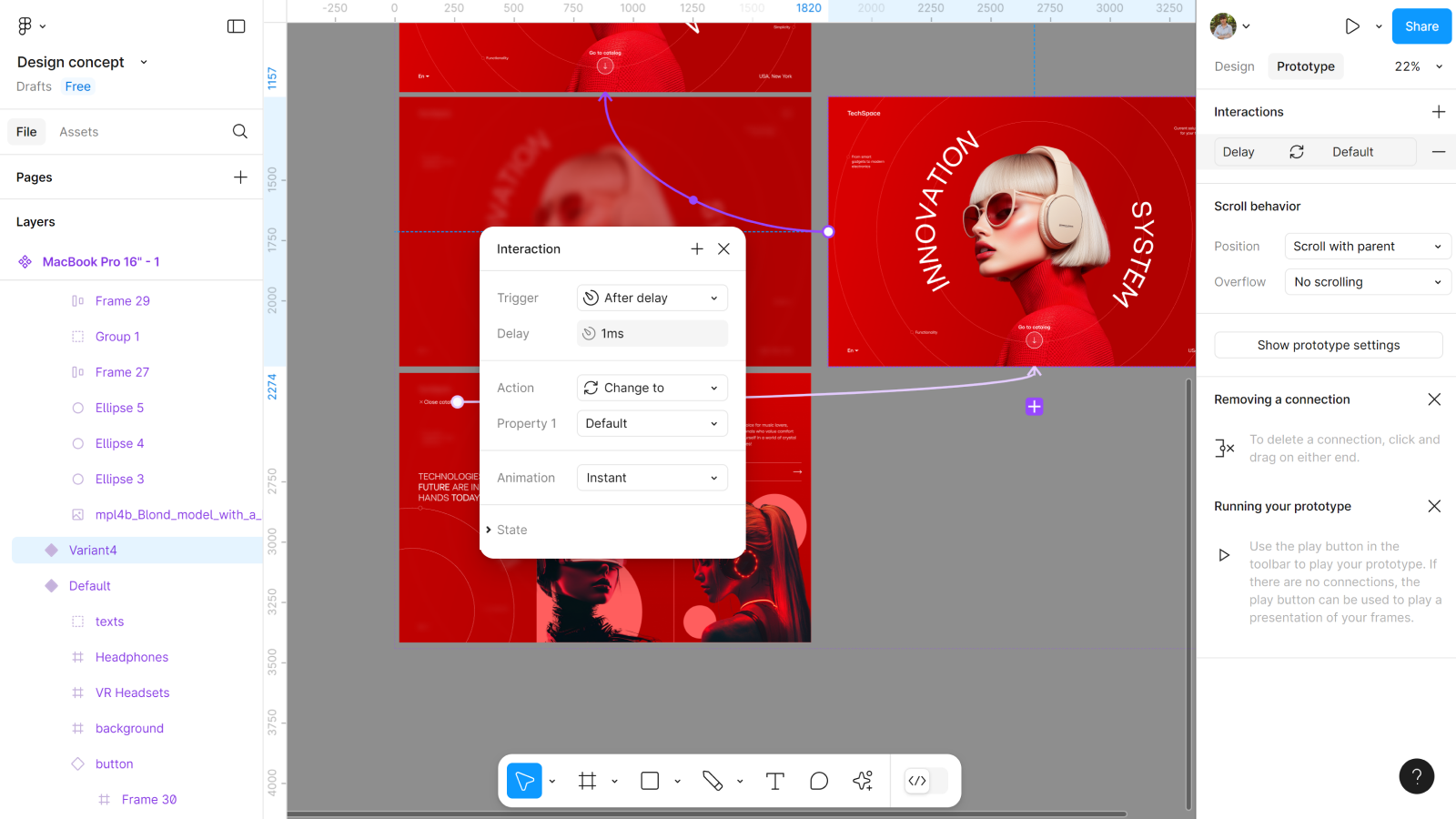Viewport: 1456px width, 819px height.
Task: Select the Text tool
Action: tap(774, 781)
